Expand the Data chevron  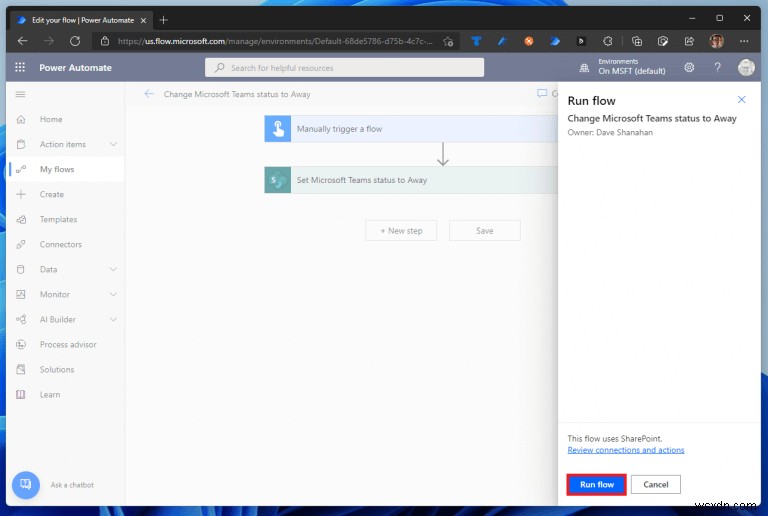(x=113, y=269)
